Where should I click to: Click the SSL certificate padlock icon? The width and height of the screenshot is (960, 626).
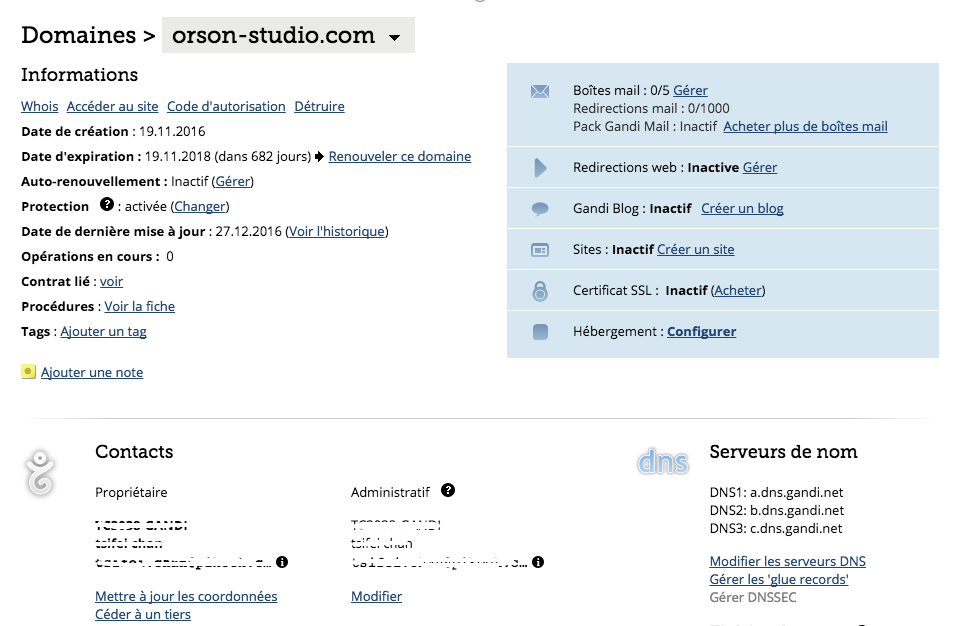pos(540,291)
